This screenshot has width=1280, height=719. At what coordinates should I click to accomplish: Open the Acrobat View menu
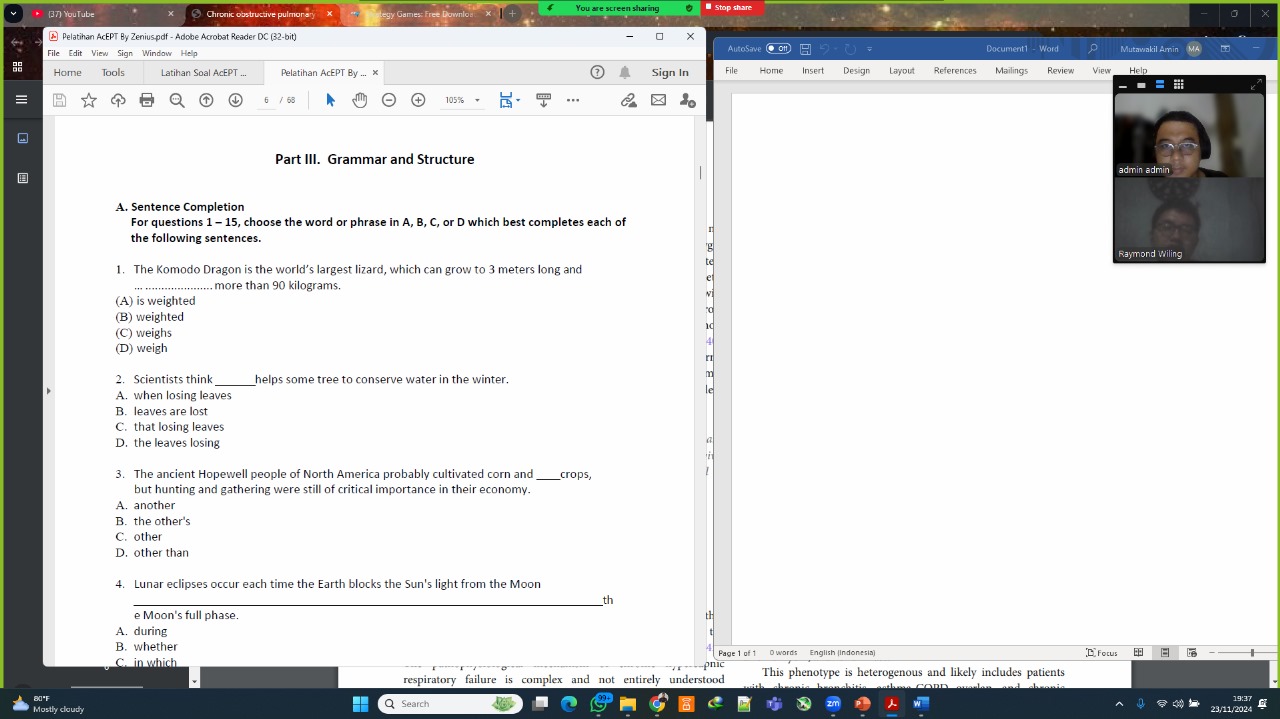pos(100,53)
